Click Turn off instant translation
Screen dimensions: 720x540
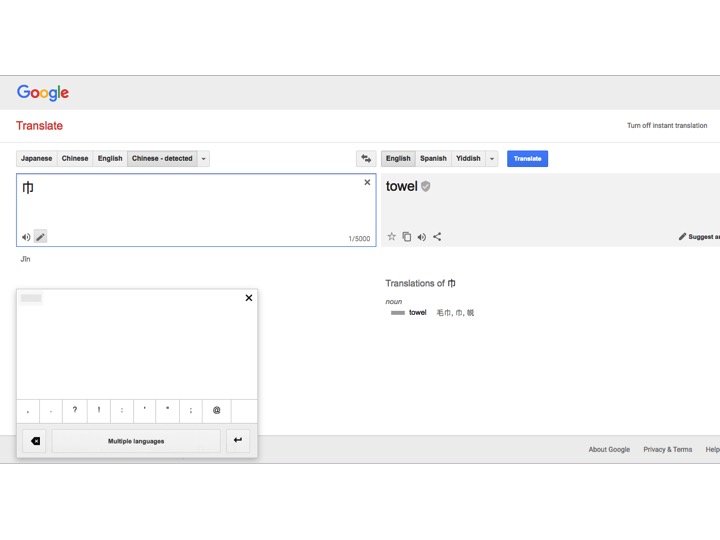pos(667,125)
